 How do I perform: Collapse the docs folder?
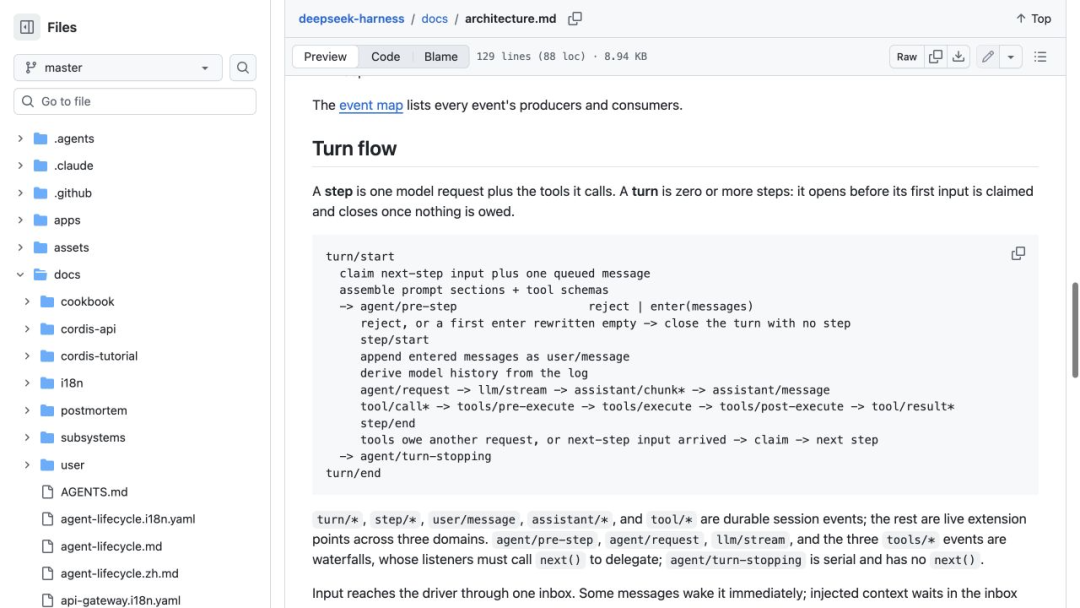pos(20,275)
